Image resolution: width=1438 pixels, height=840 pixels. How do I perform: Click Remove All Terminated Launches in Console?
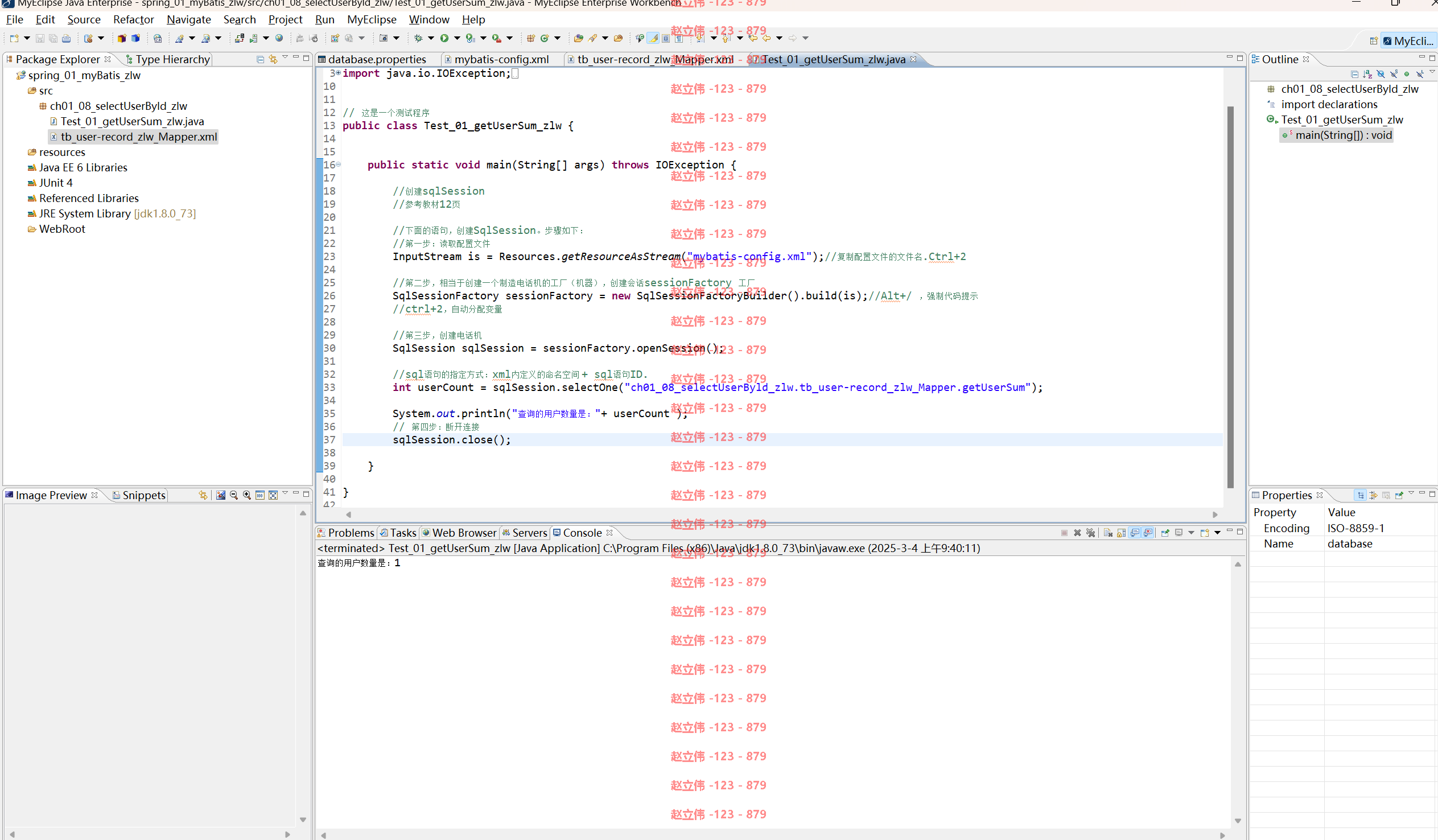point(1090,533)
